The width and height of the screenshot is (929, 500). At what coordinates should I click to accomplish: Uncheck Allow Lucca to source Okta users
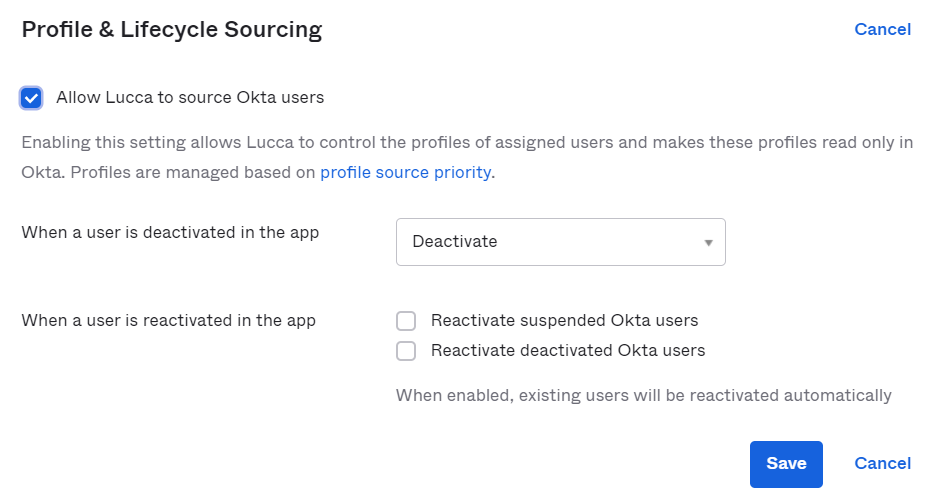pyautogui.click(x=31, y=98)
